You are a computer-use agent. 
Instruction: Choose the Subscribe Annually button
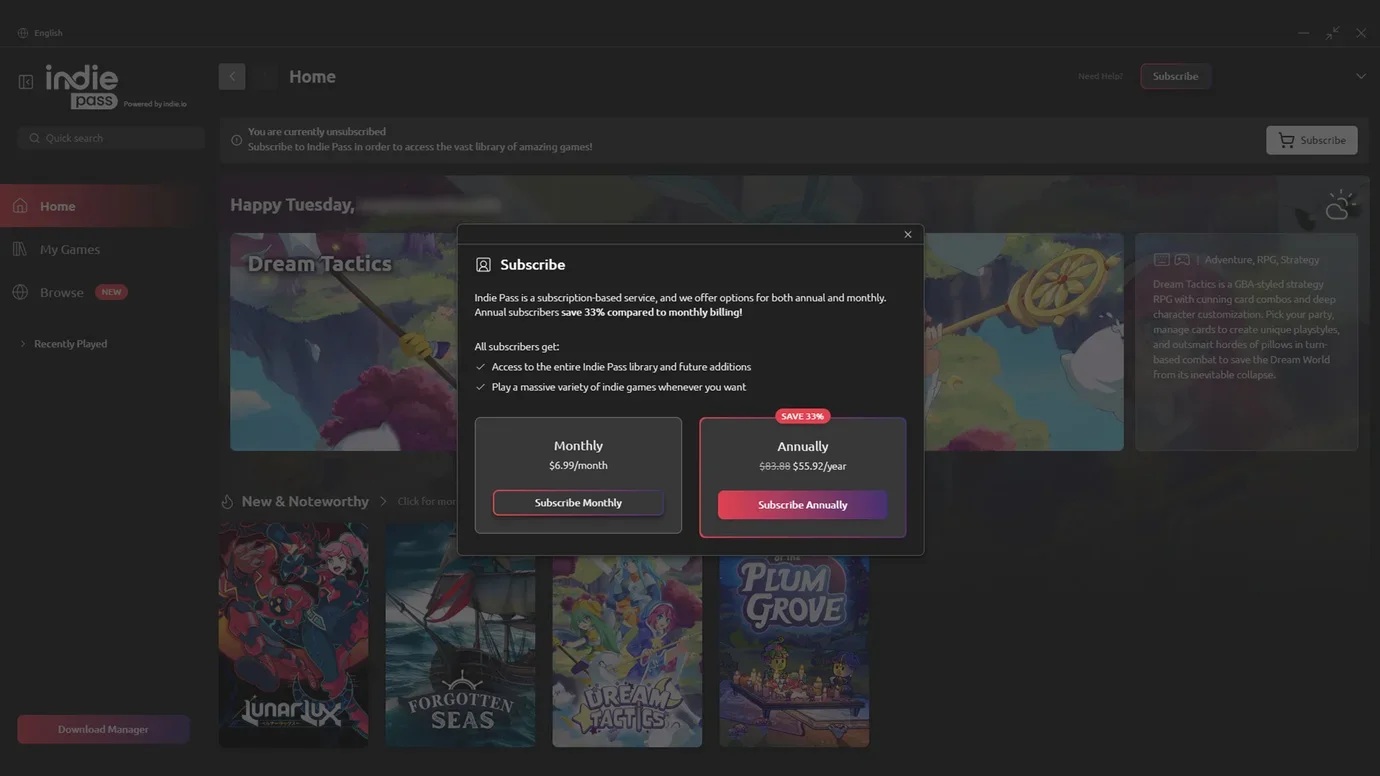(x=802, y=505)
